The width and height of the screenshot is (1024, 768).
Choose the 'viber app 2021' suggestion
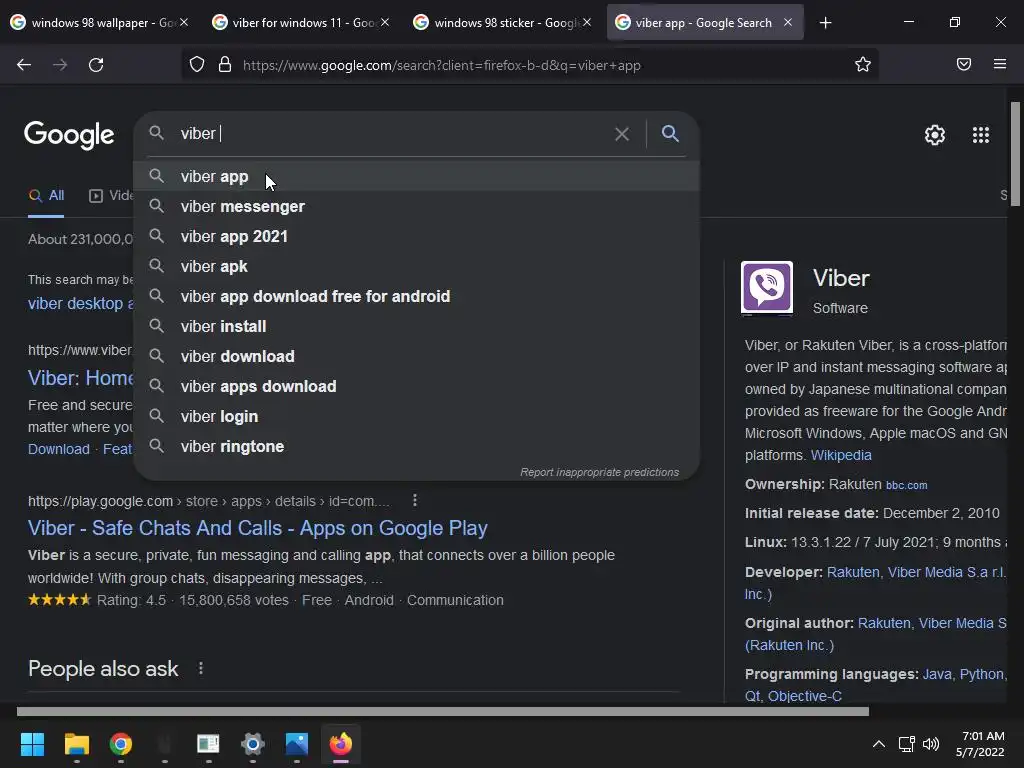[x=417, y=236]
